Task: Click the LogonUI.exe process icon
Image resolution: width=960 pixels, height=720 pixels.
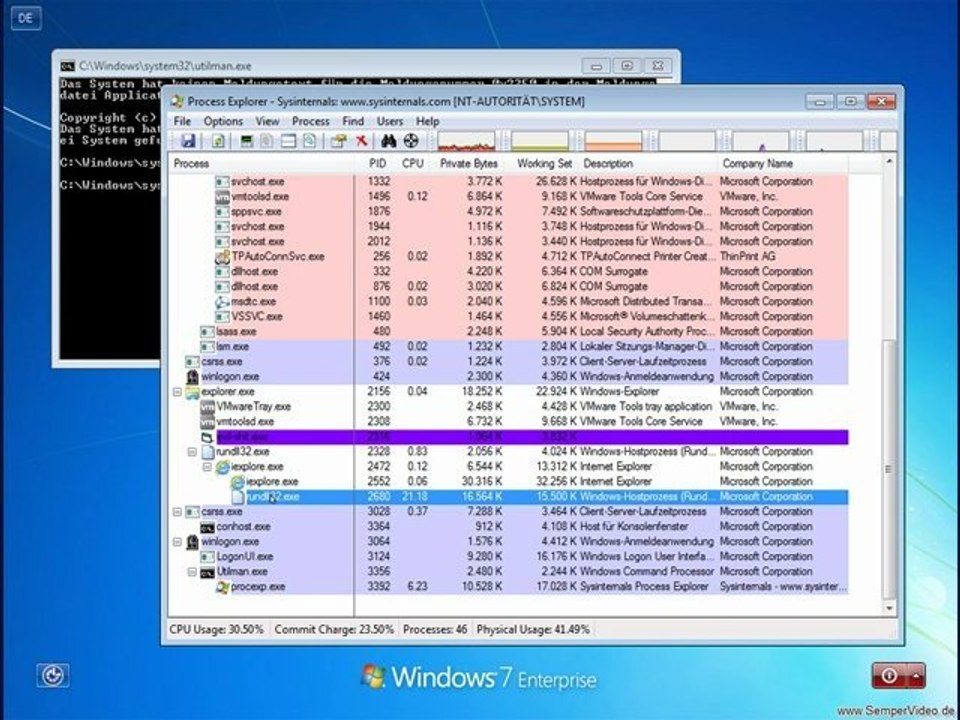Action: (x=207, y=557)
